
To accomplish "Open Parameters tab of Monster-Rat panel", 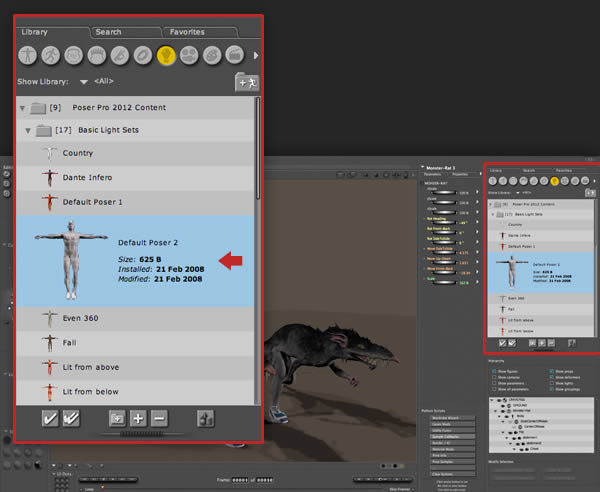I will (432, 174).
